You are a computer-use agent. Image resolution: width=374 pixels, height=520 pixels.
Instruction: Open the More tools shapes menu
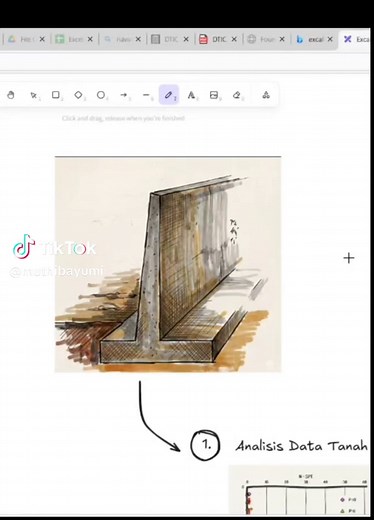coord(266,95)
